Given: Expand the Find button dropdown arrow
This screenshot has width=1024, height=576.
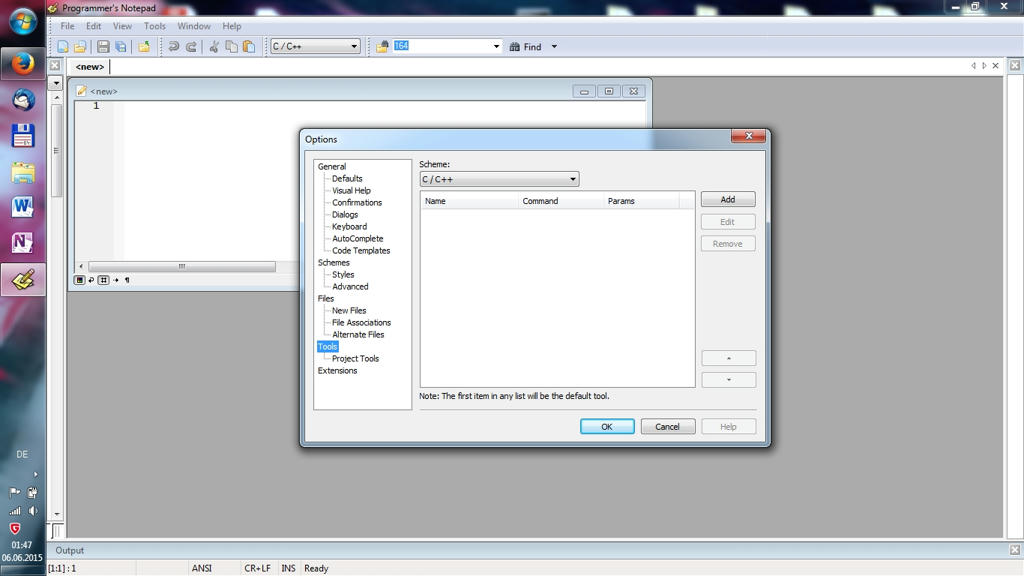Looking at the screenshot, I should (554, 47).
